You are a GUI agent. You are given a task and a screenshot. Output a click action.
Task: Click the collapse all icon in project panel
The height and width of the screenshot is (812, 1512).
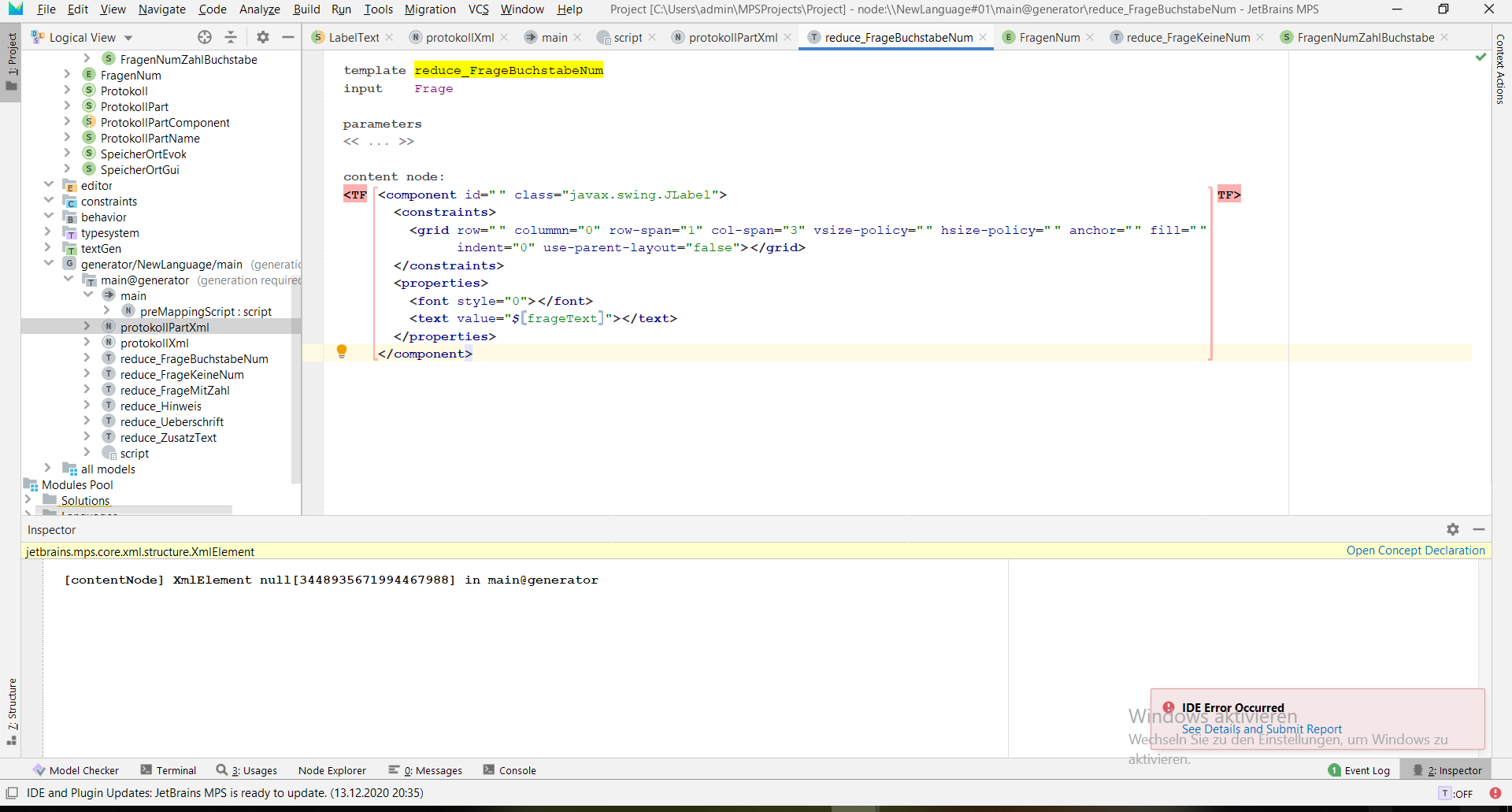click(231, 37)
